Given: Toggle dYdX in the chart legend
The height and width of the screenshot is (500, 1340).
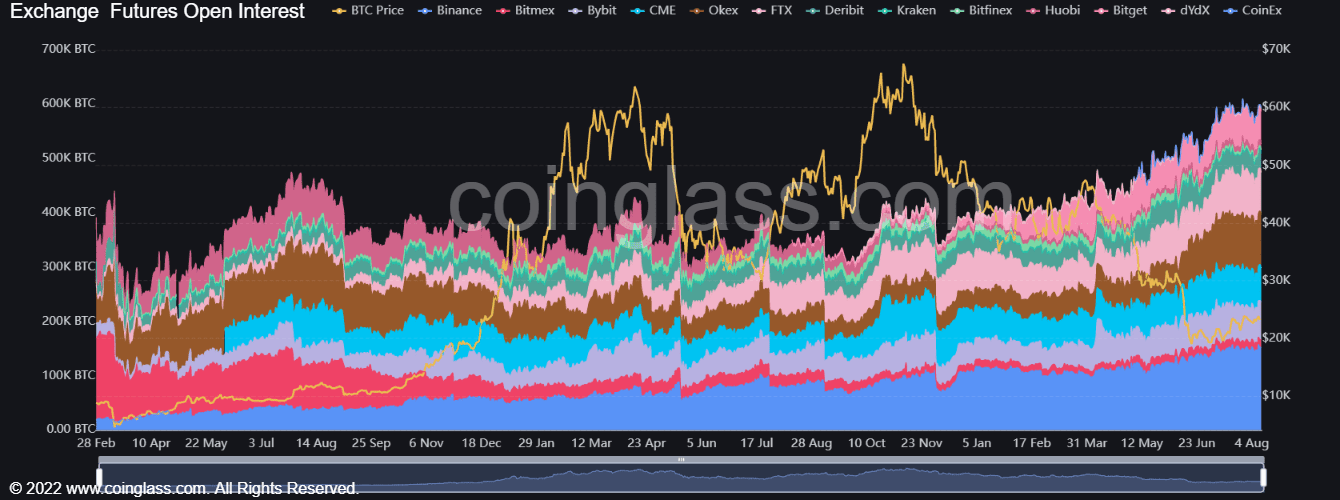Looking at the screenshot, I should (x=1184, y=11).
